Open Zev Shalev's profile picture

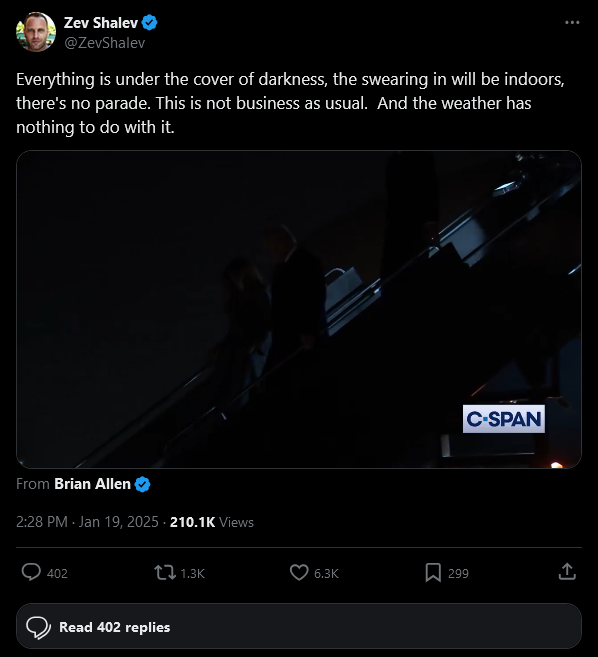(x=36, y=32)
